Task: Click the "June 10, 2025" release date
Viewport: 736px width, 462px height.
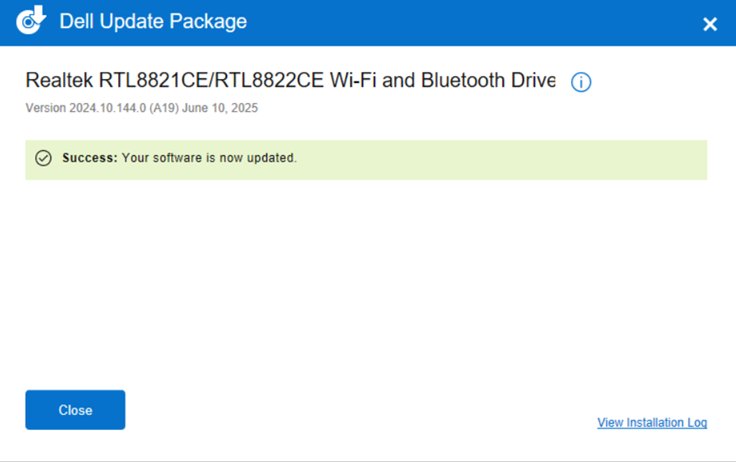Action: click(x=226, y=108)
